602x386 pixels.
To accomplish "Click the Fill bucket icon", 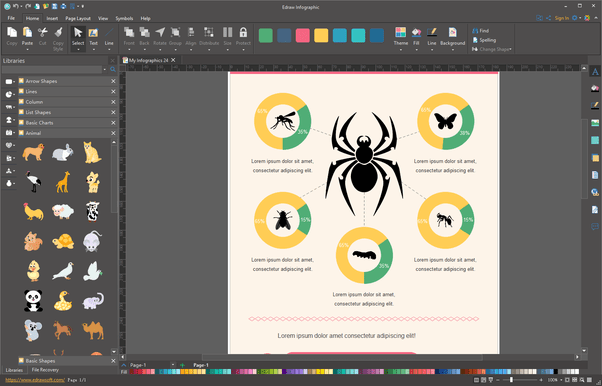I will click(x=416, y=33).
